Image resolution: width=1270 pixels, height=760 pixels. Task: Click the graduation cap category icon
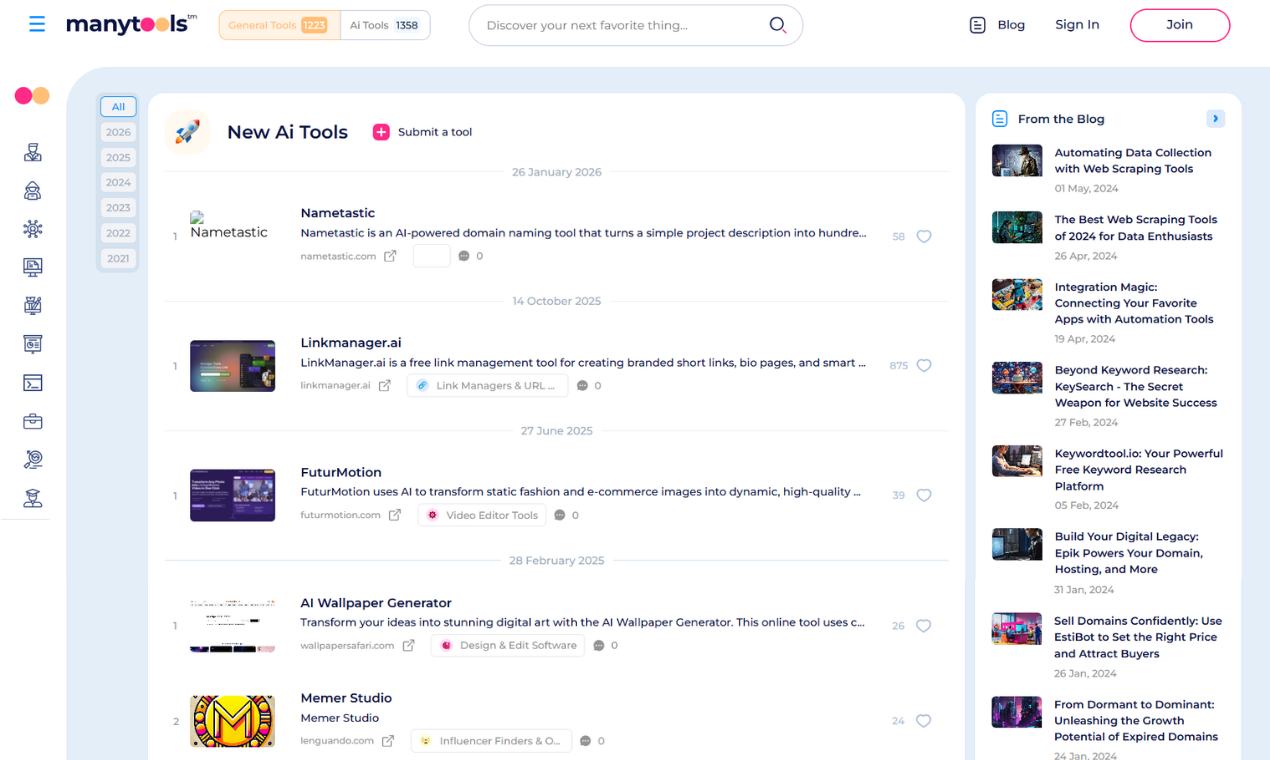point(32,497)
